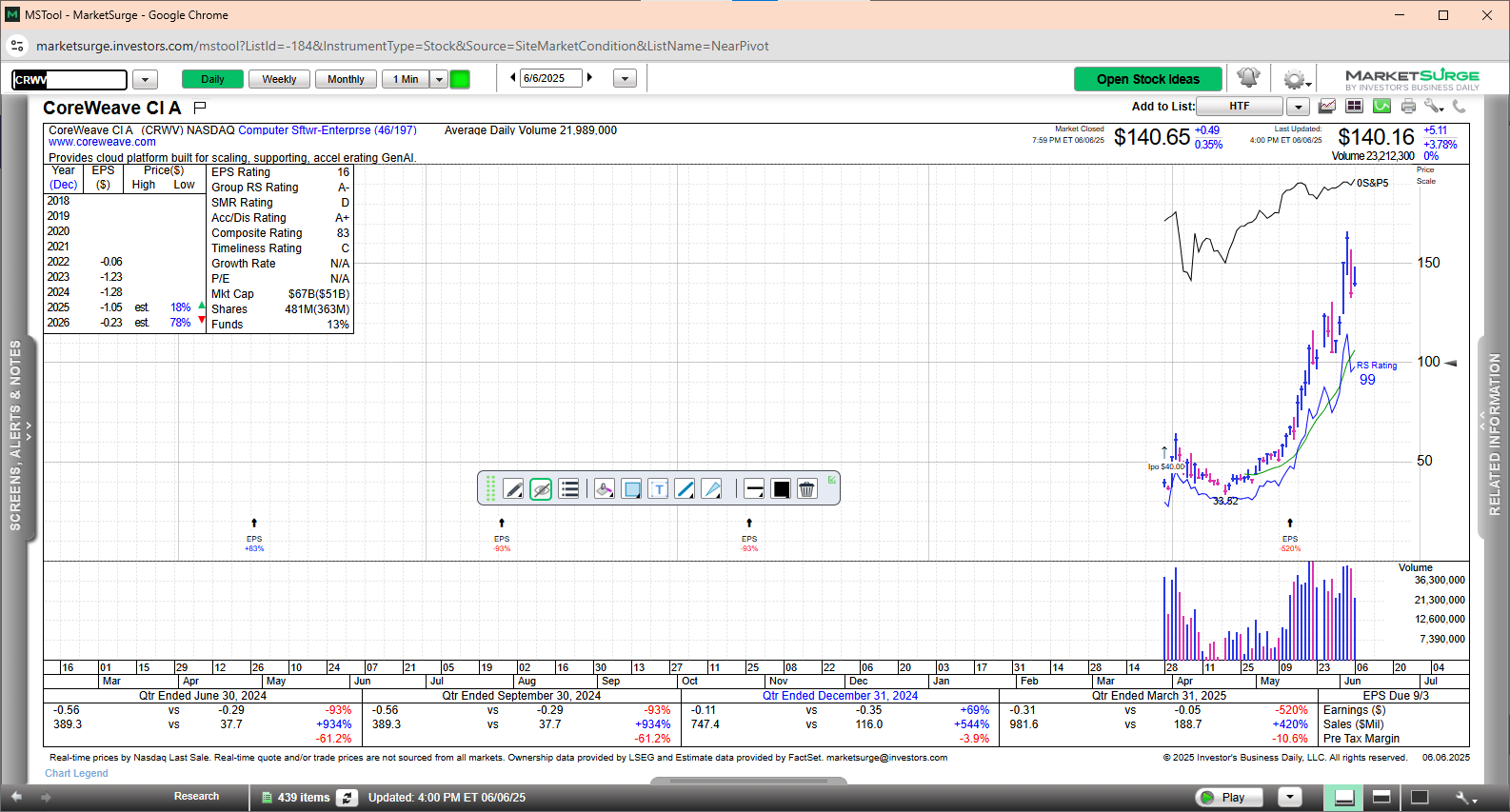Viewport: 1510px width, 812px height.
Task: Delete drawings with the trash icon
Action: 806,489
